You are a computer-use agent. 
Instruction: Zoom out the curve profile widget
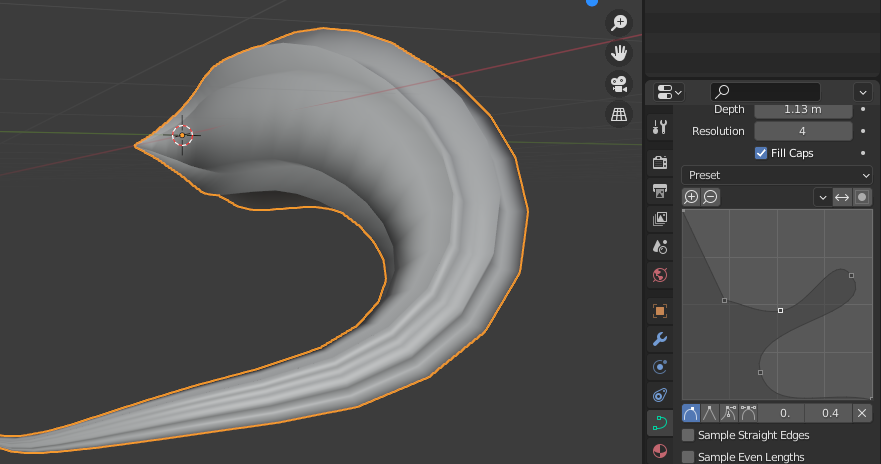710,197
